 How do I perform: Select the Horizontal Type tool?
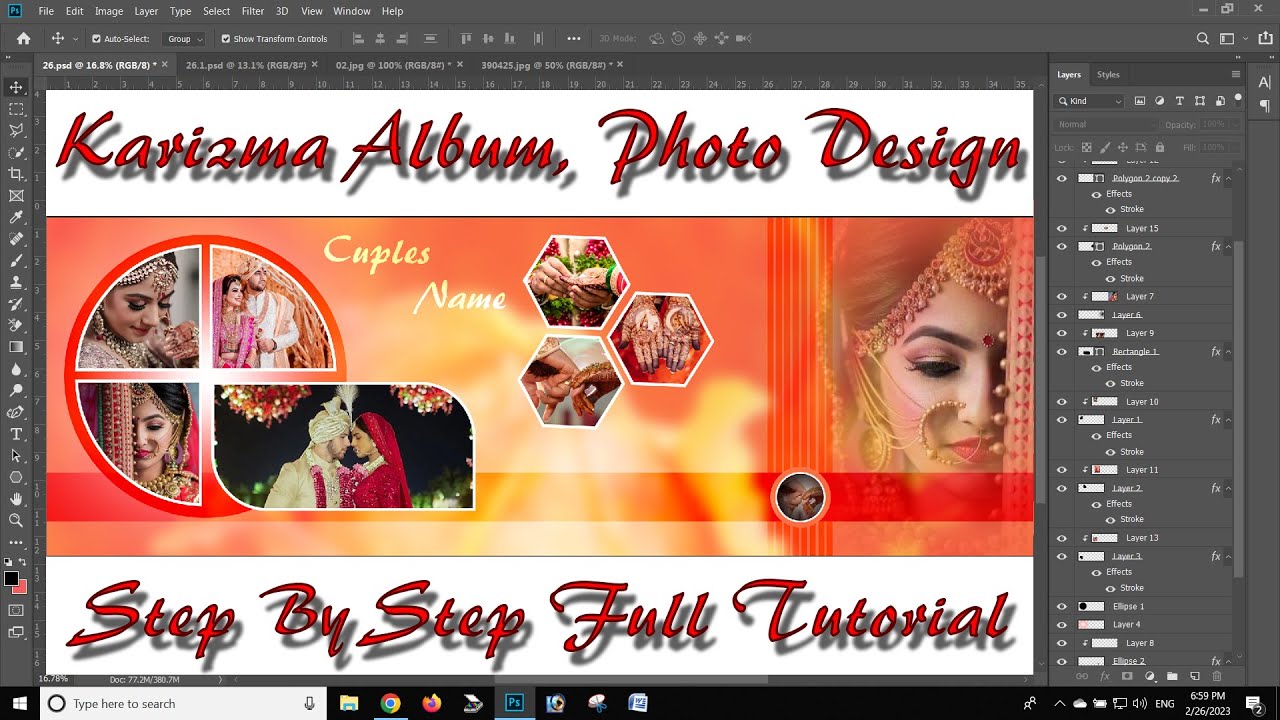(x=16, y=434)
